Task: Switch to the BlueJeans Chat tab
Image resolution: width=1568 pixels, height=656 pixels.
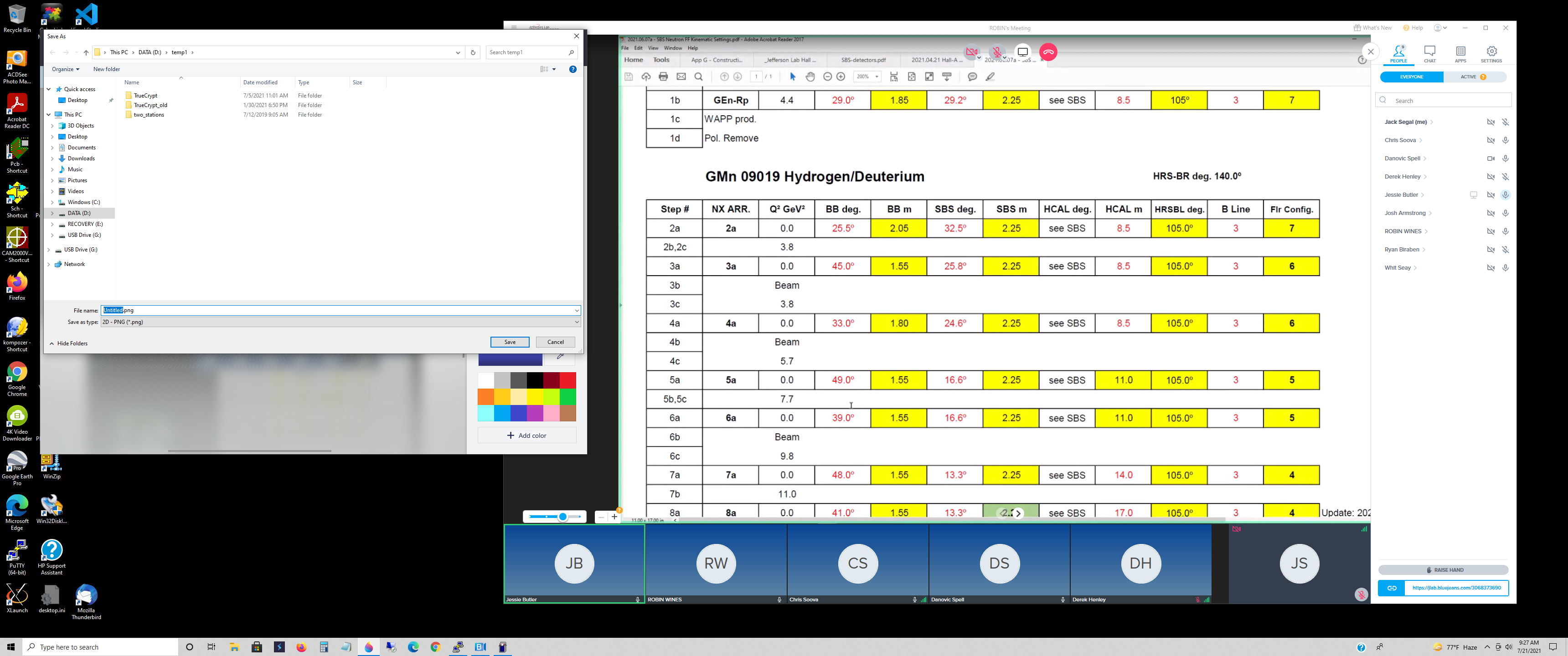Action: pos(1429,54)
